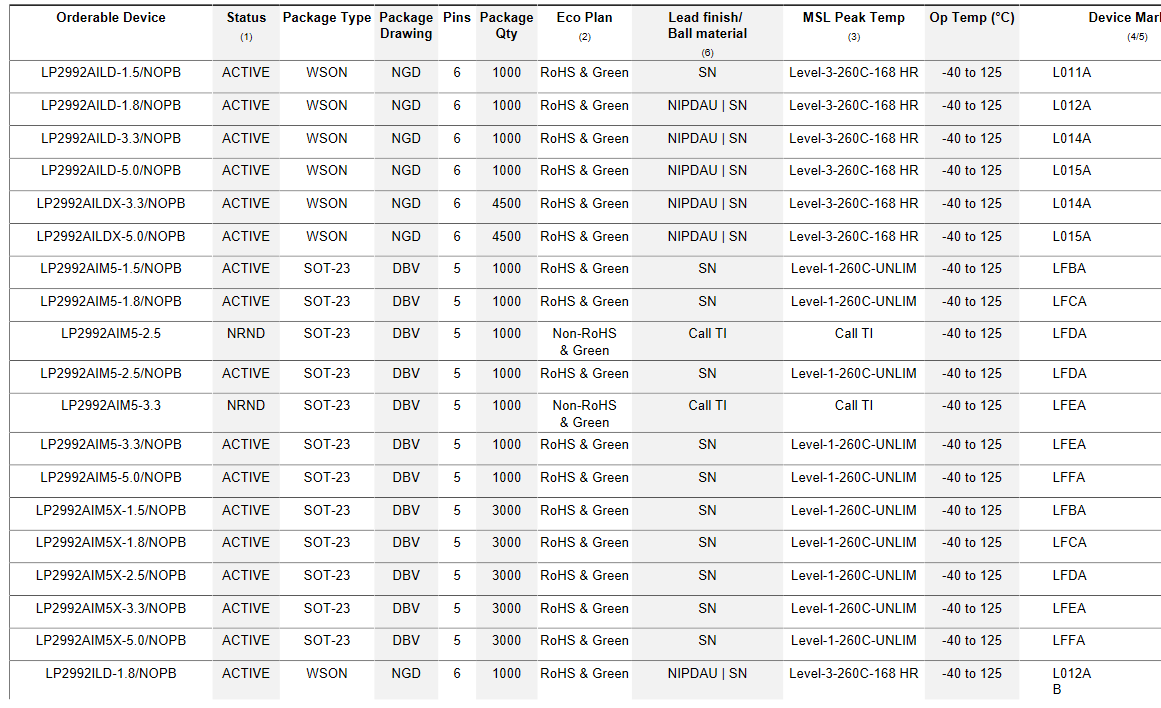Select the "MSL Peak Temp" column header
This screenshot has height=708, width=1161.
click(x=854, y=18)
